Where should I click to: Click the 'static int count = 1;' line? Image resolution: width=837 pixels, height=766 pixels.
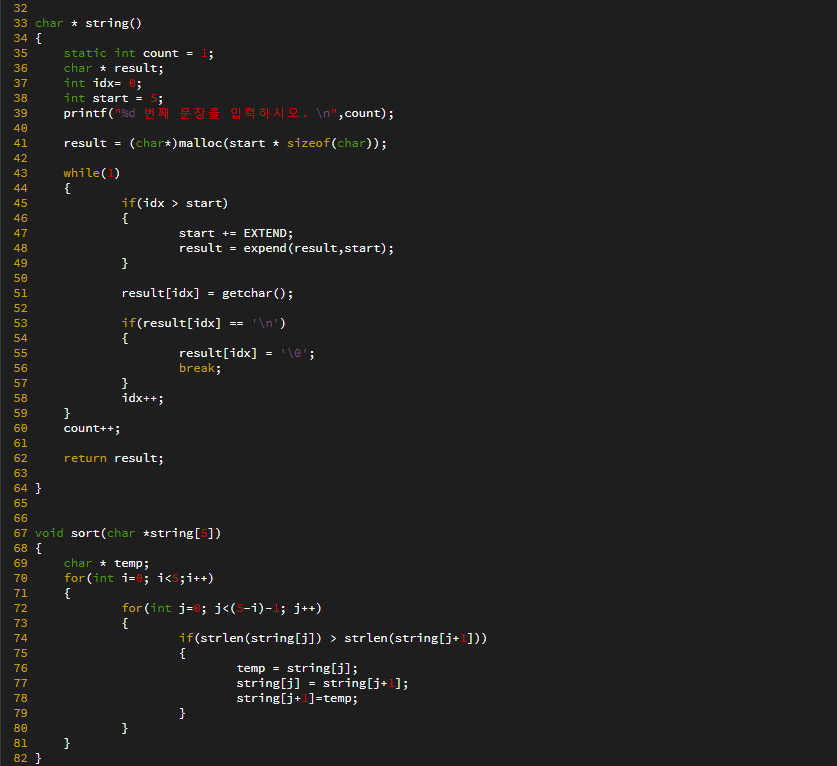(139, 53)
